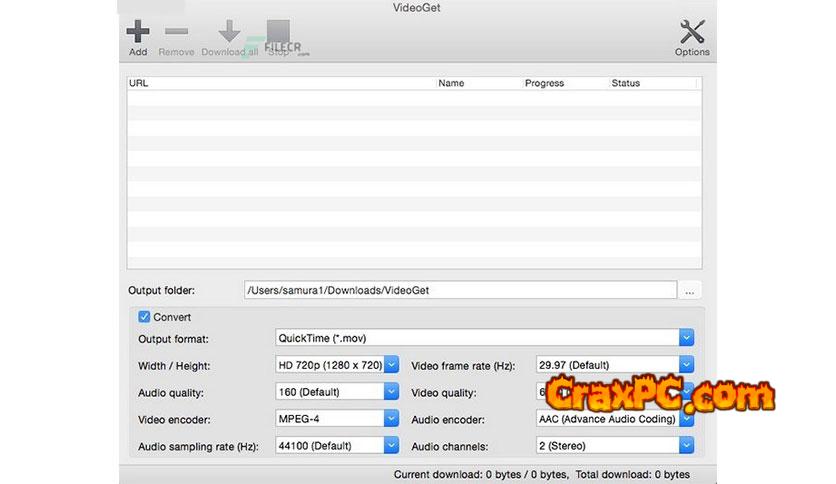
Task: Click the Output folder path field
Action: coord(460,290)
